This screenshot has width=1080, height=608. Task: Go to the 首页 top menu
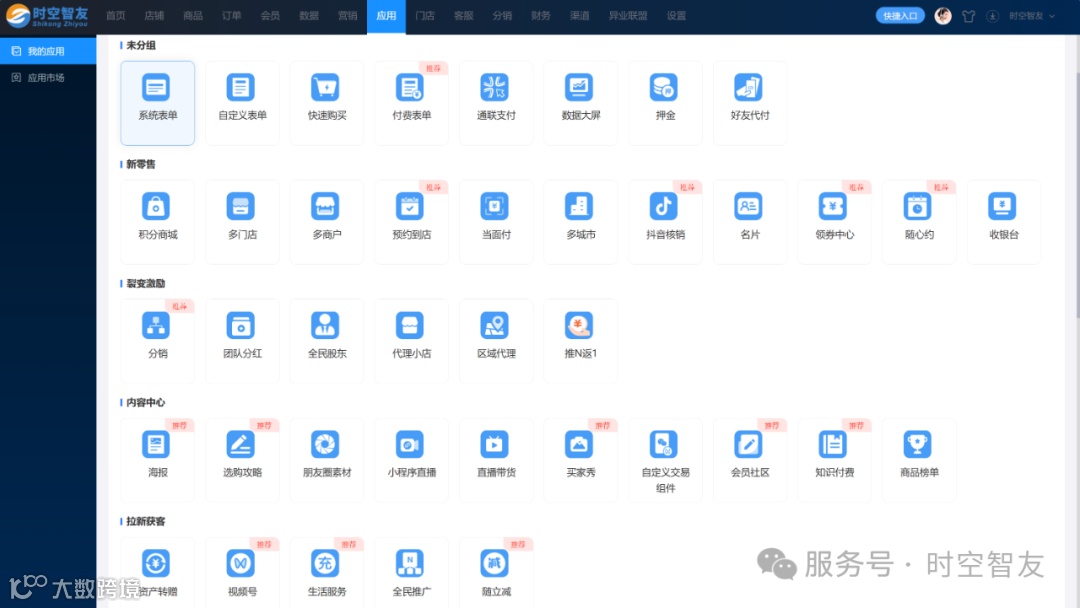[116, 16]
